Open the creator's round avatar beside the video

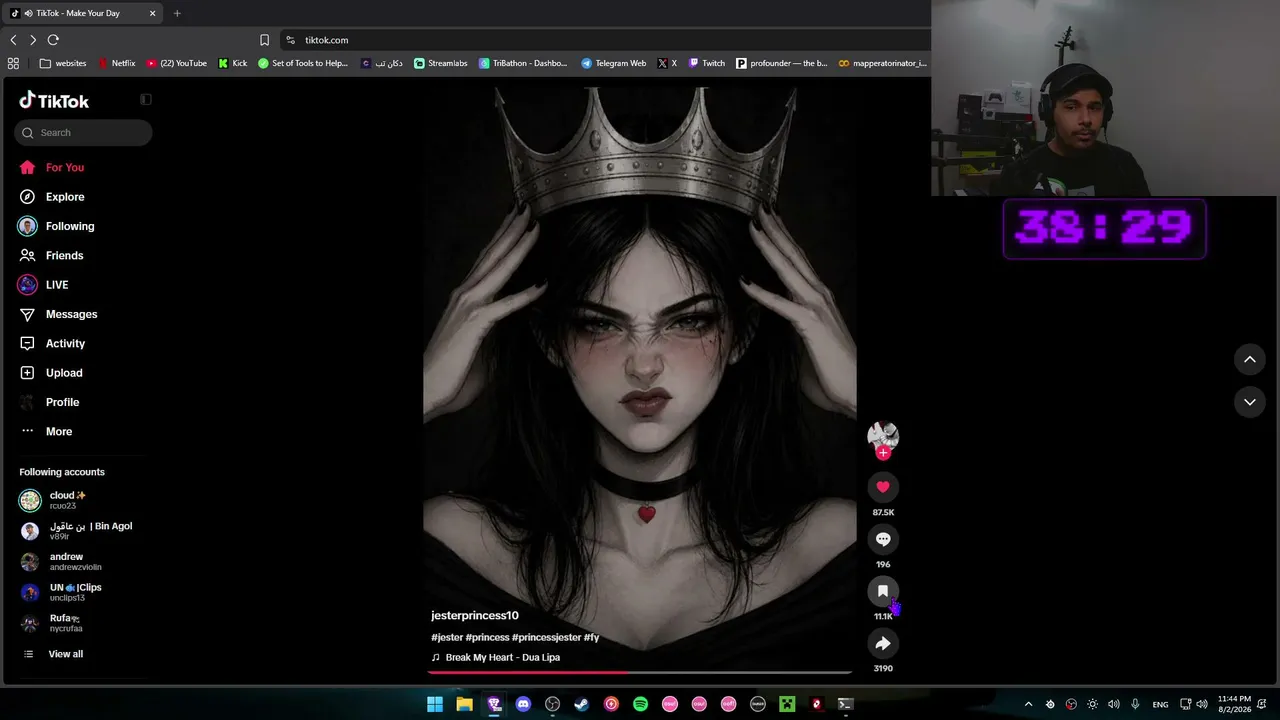(x=883, y=436)
